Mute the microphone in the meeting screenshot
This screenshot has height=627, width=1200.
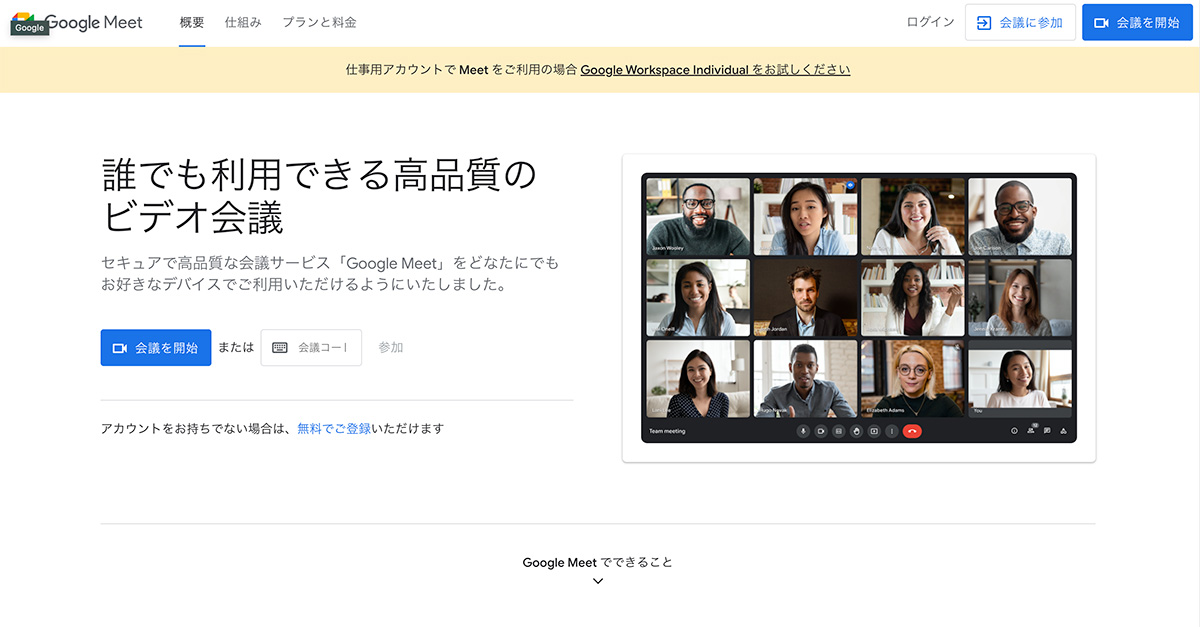pyautogui.click(x=803, y=431)
